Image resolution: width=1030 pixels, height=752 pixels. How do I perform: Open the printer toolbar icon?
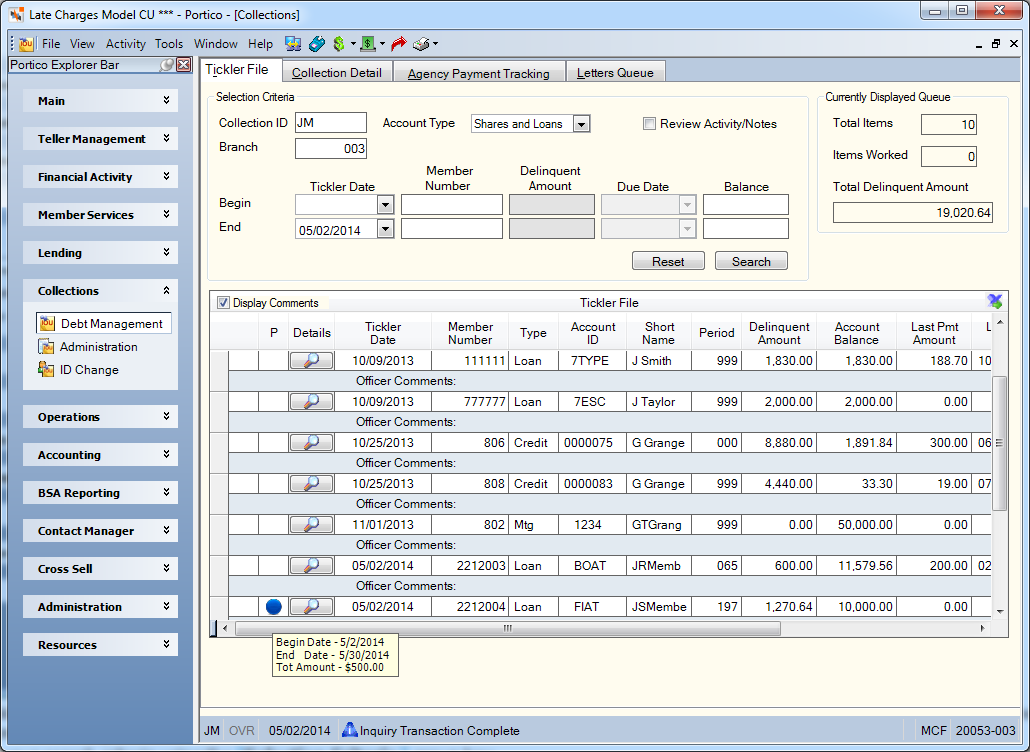point(421,44)
